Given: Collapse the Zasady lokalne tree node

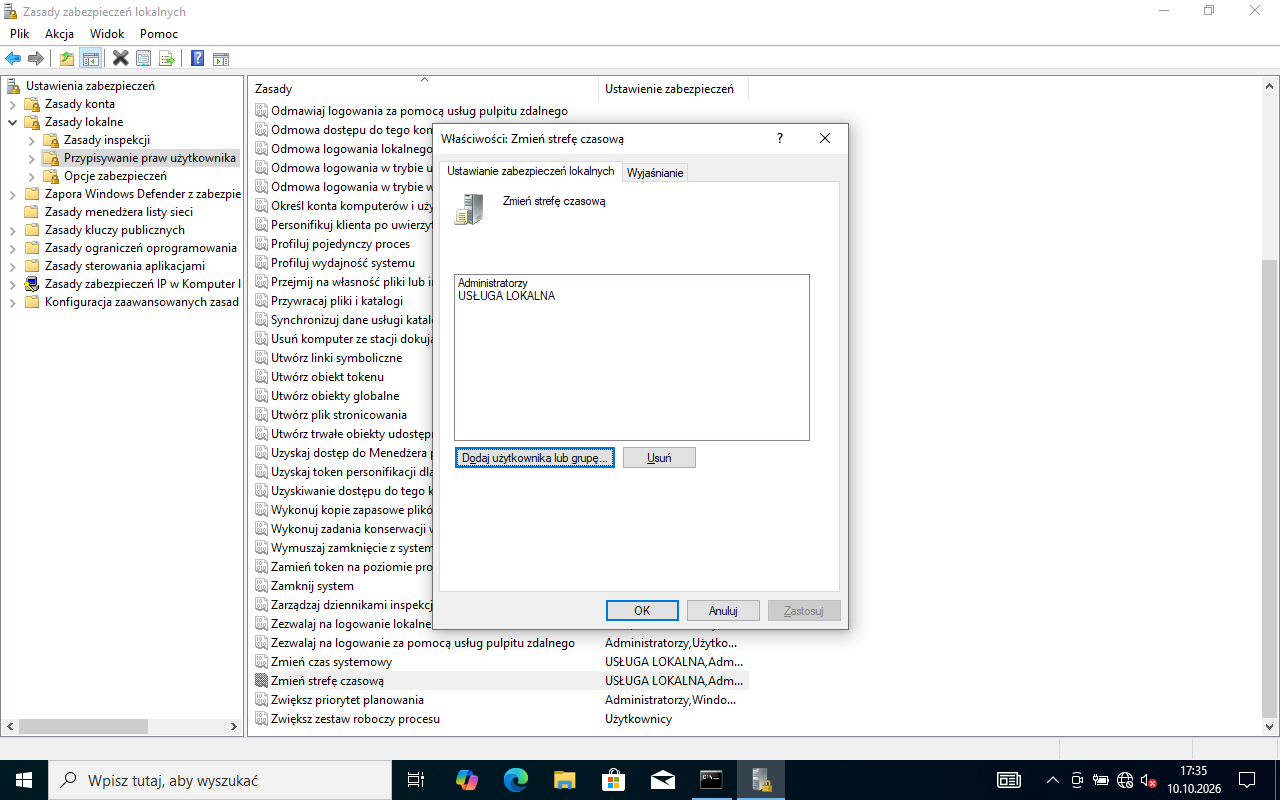Looking at the screenshot, I should [13, 122].
